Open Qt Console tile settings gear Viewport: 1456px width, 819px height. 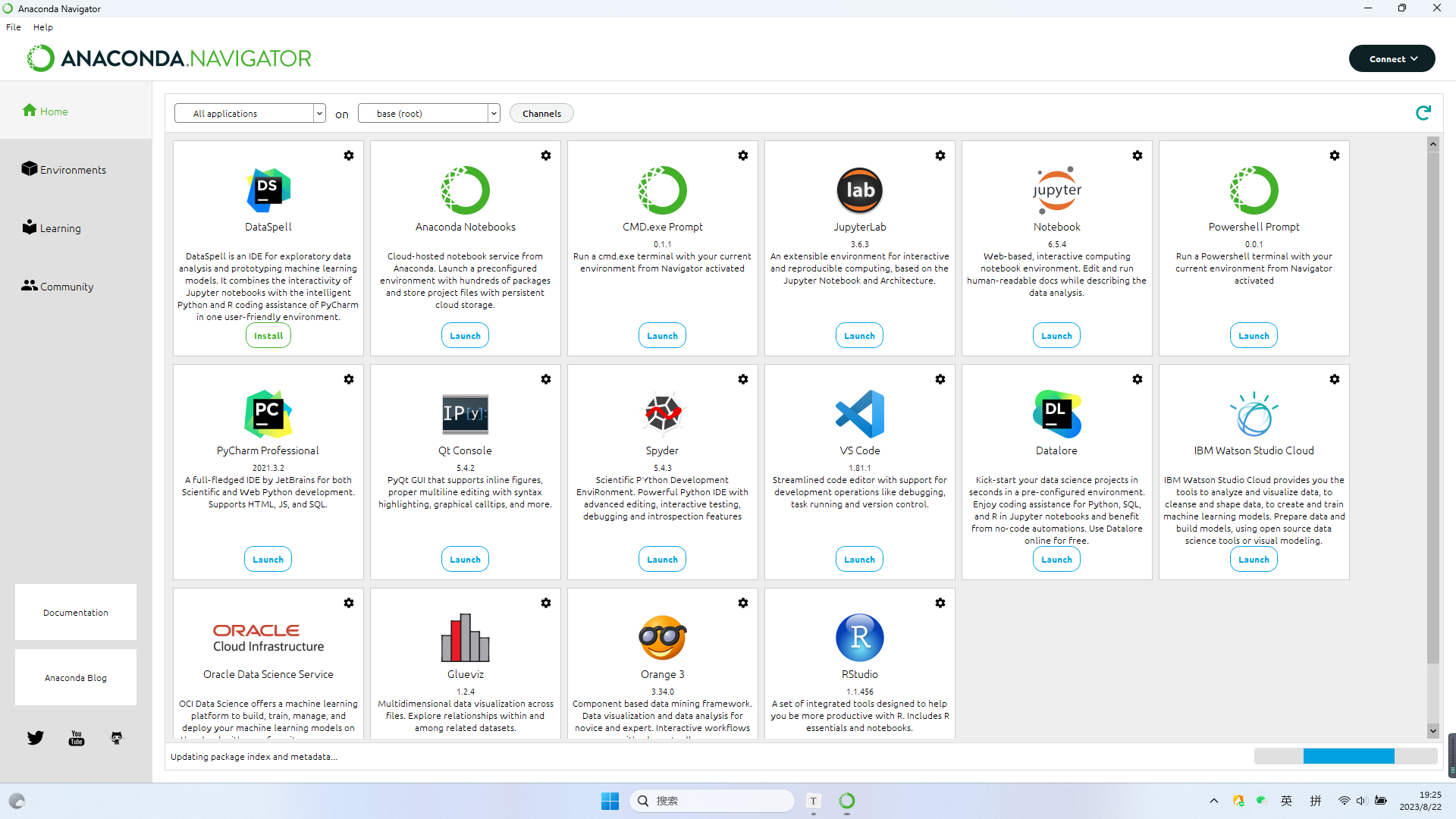click(546, 379)
